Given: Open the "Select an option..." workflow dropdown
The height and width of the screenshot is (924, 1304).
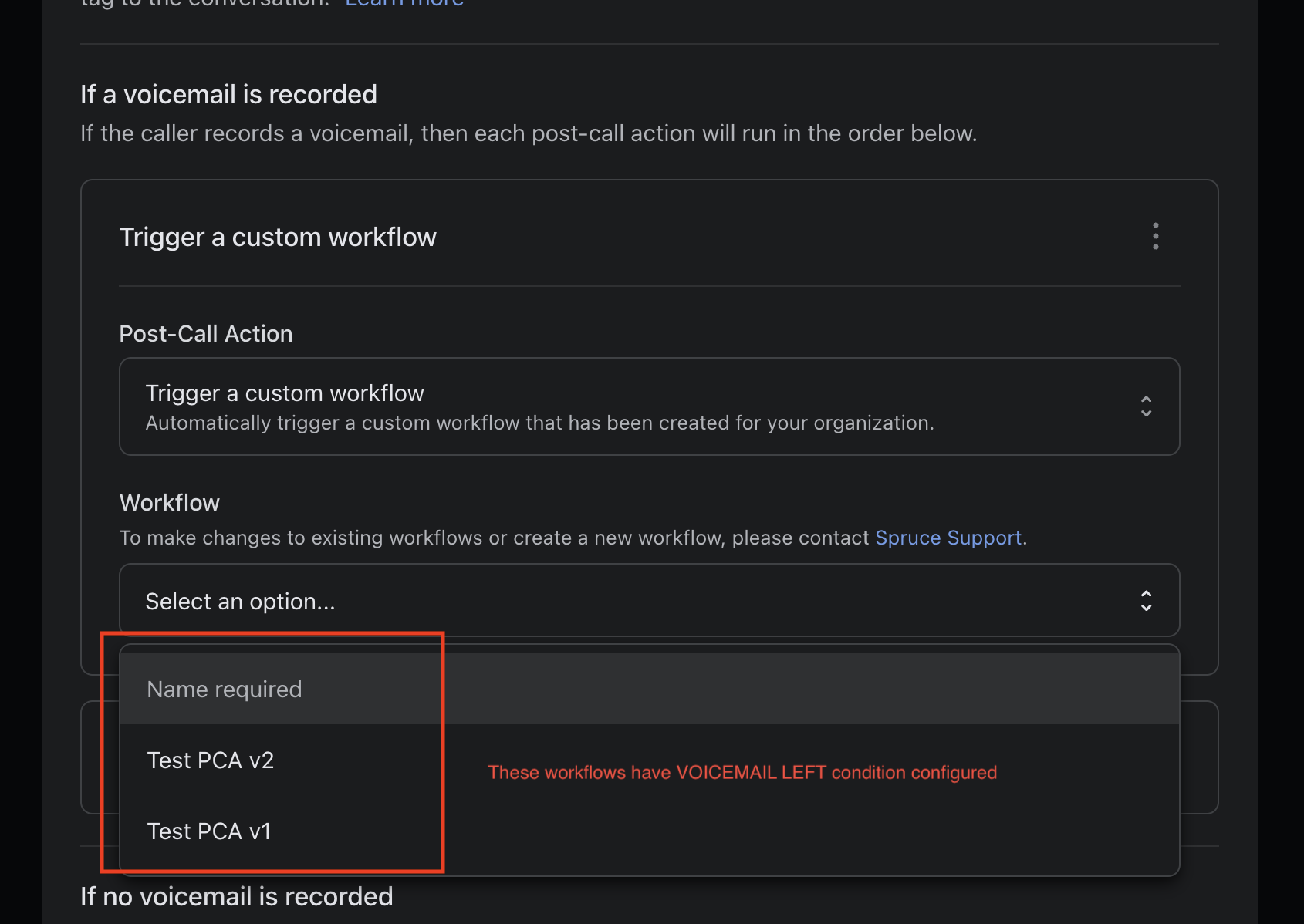Looking at the screenshot, I should coord(649,600).
